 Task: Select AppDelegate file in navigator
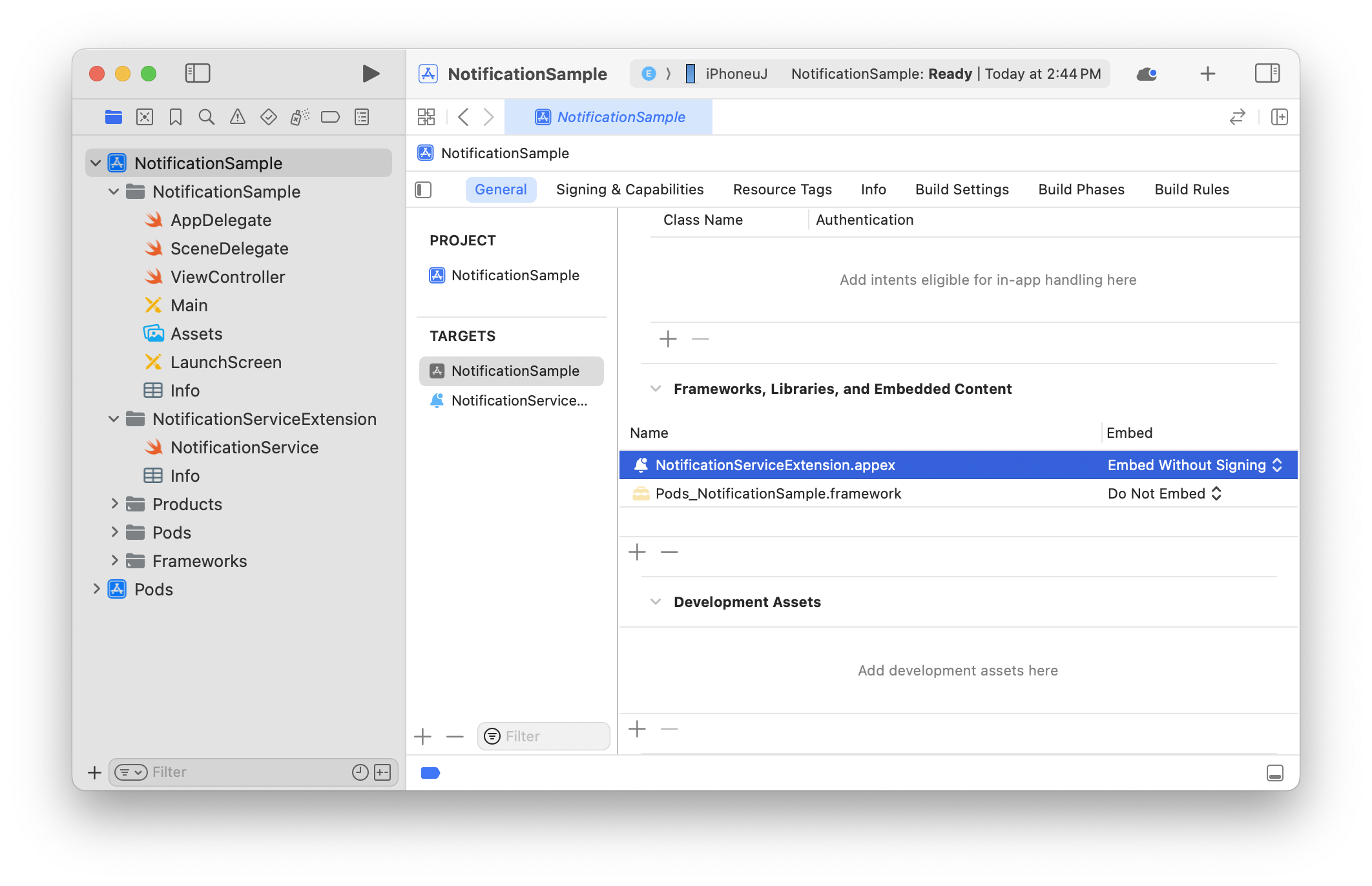[x=220, y=220]
